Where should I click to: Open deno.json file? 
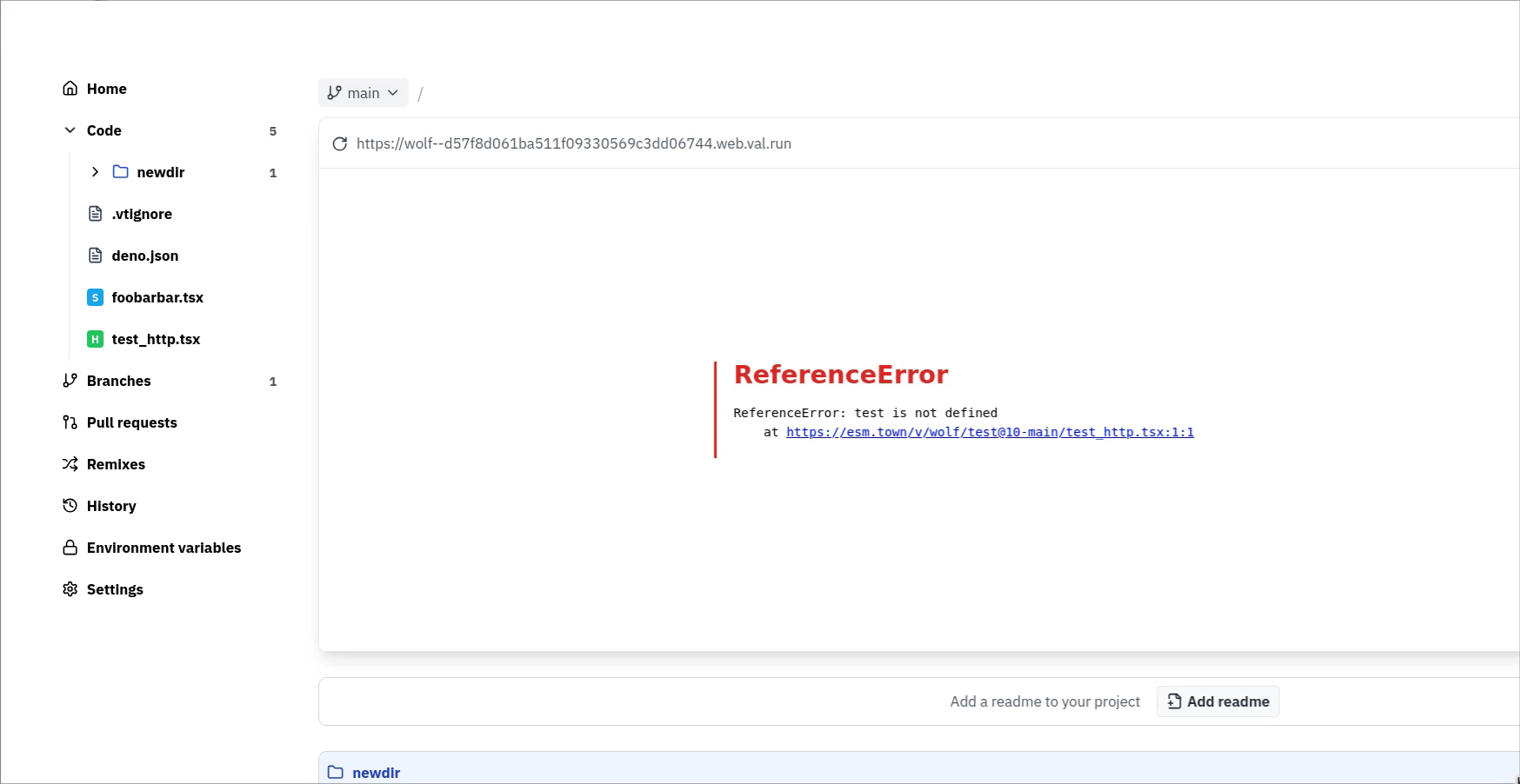[145, 256]
